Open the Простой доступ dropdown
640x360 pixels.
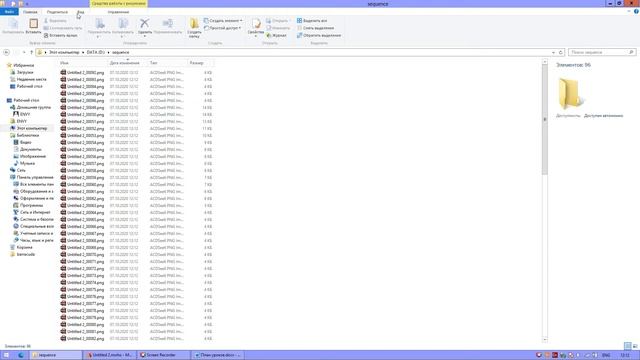coord(222,28)
